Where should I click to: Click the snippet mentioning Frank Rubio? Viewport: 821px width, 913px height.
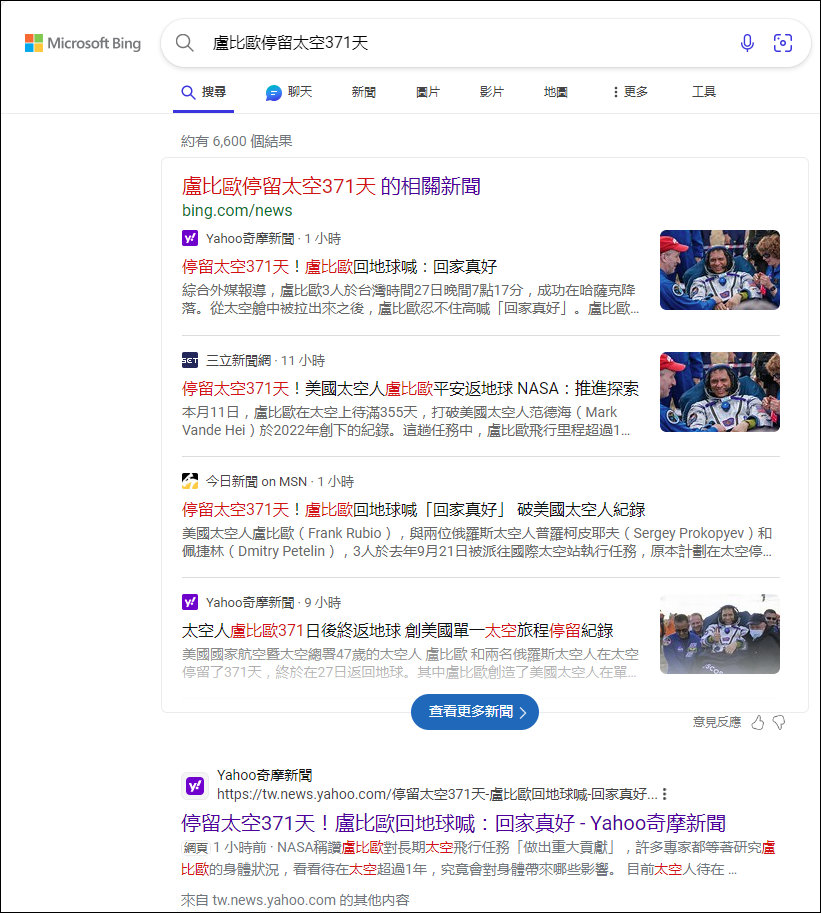[477, 542]
